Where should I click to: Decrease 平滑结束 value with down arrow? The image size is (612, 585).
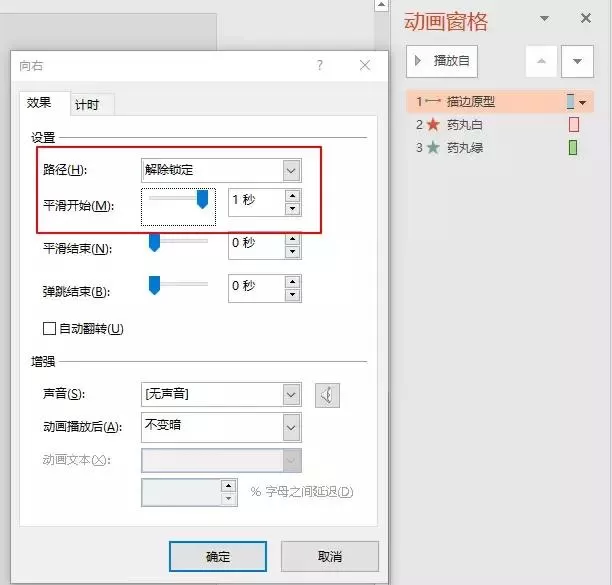[x=292, y=252]
